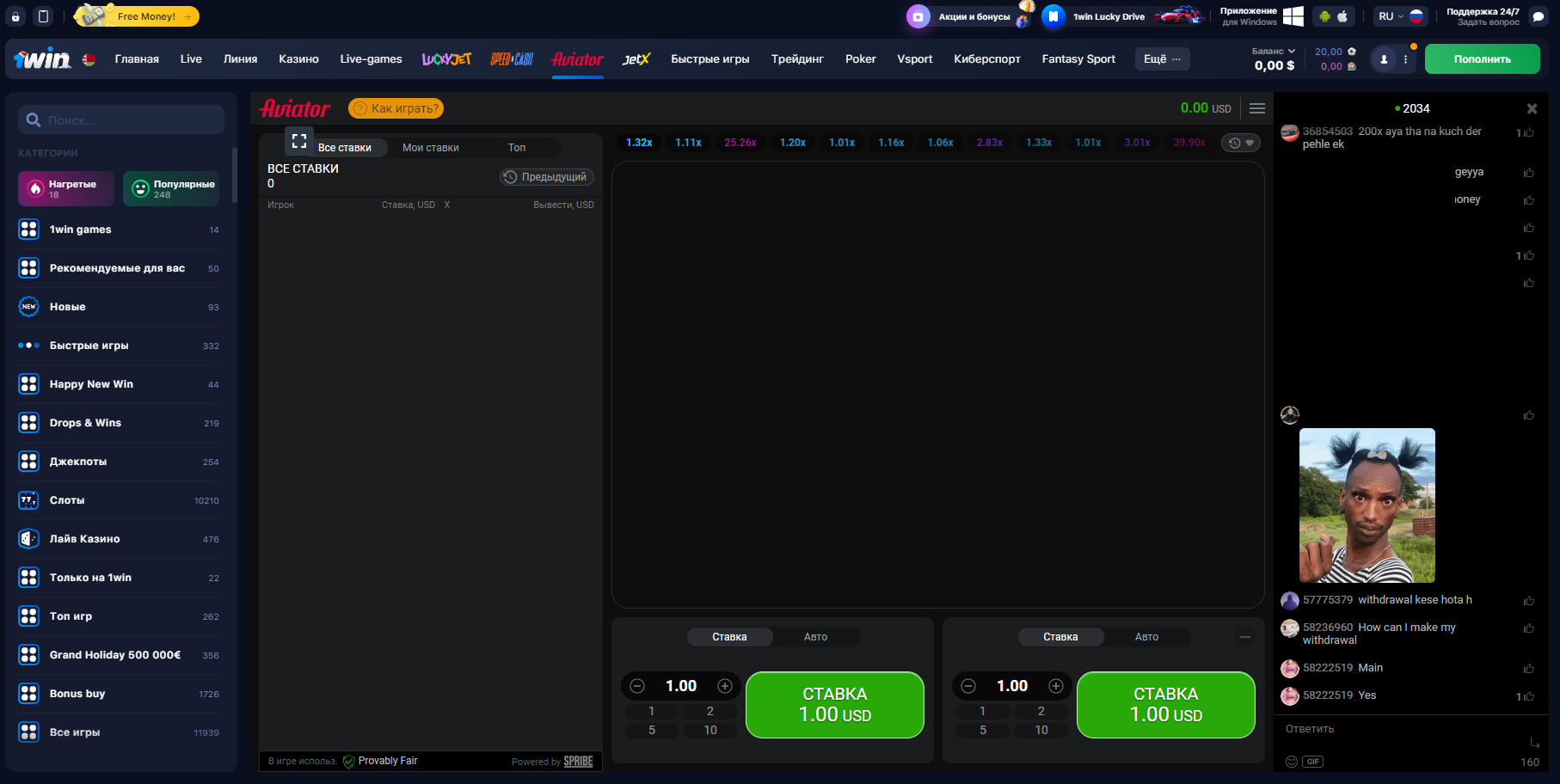1560x784 pixels.
Task: Expand the Ещё more menu
Action: [1162, 58]
